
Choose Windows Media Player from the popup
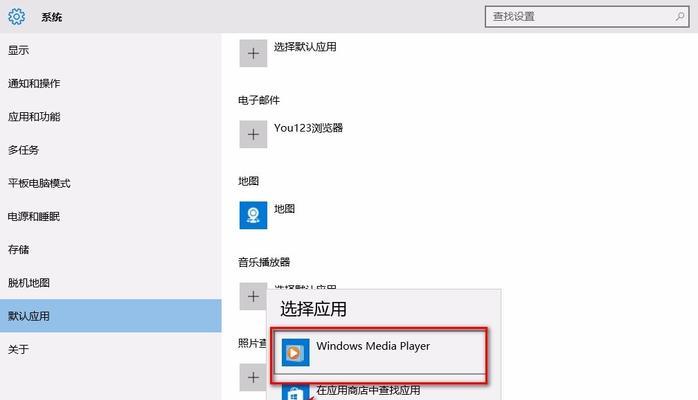[x=378, y=352]
